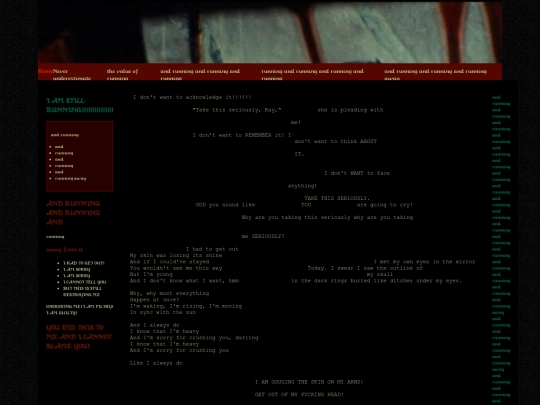The image size is (540, 405).
Task: Click lyric 'In sync with the sun'
Action: pos(163,312)
